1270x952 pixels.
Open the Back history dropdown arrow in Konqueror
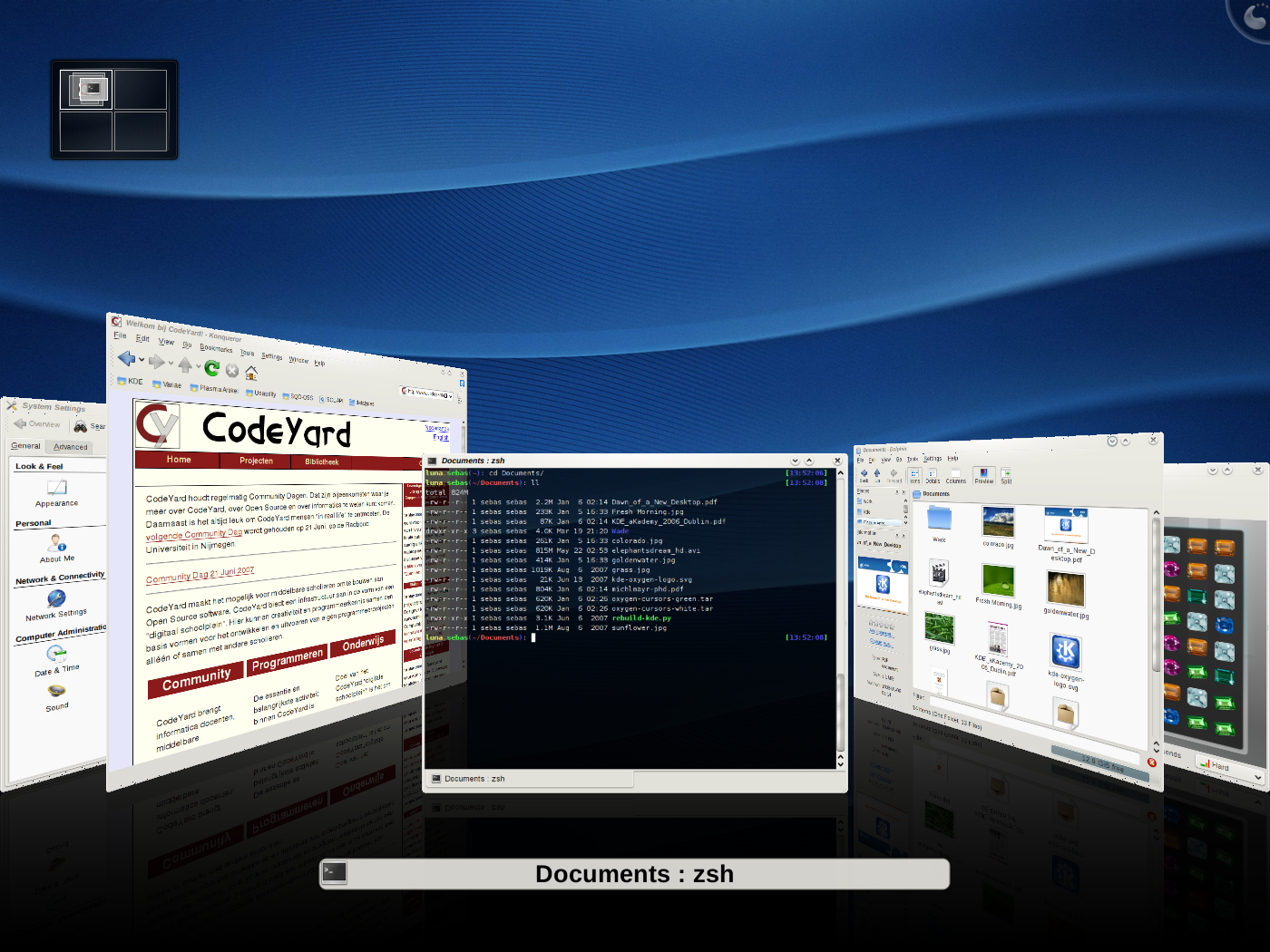click(x=142, y=360)
